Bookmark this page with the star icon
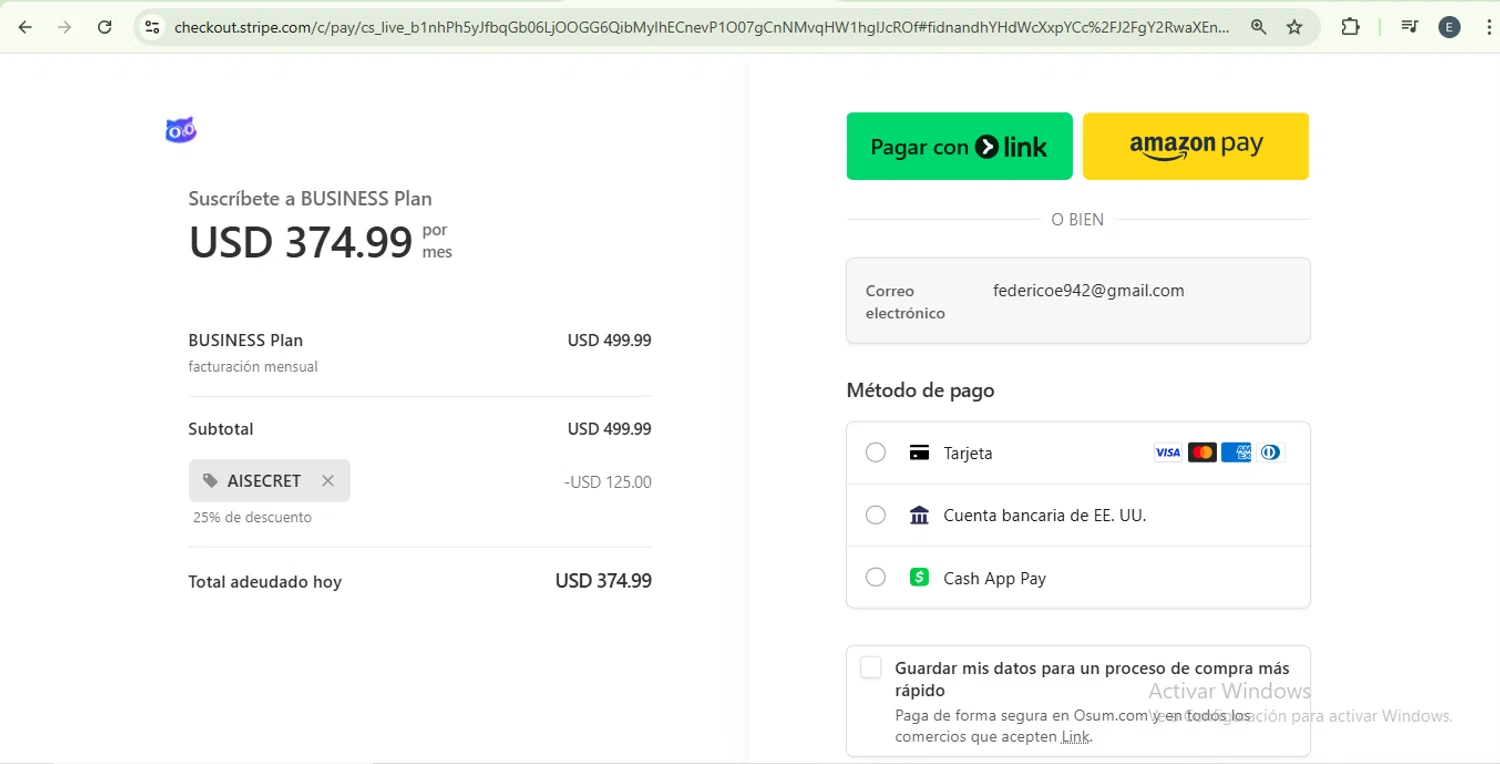This screenshot has width=1500, height=764. click(x=1294, y=27)
